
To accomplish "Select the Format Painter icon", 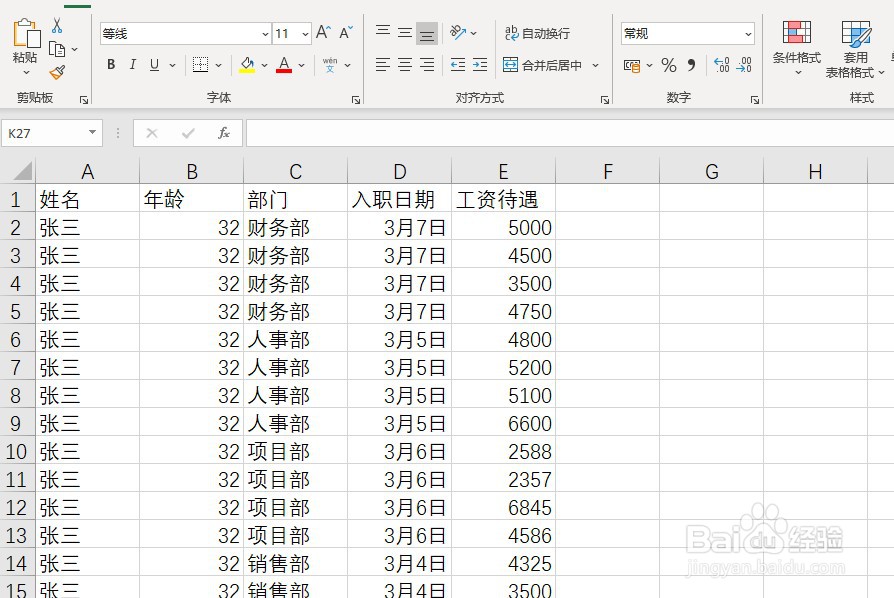I will [x=57, y=70].
